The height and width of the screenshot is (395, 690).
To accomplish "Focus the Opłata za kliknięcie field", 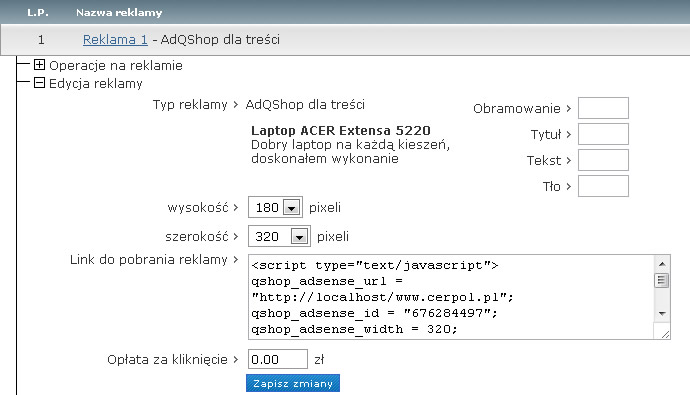I will click(x=278, y=359).
